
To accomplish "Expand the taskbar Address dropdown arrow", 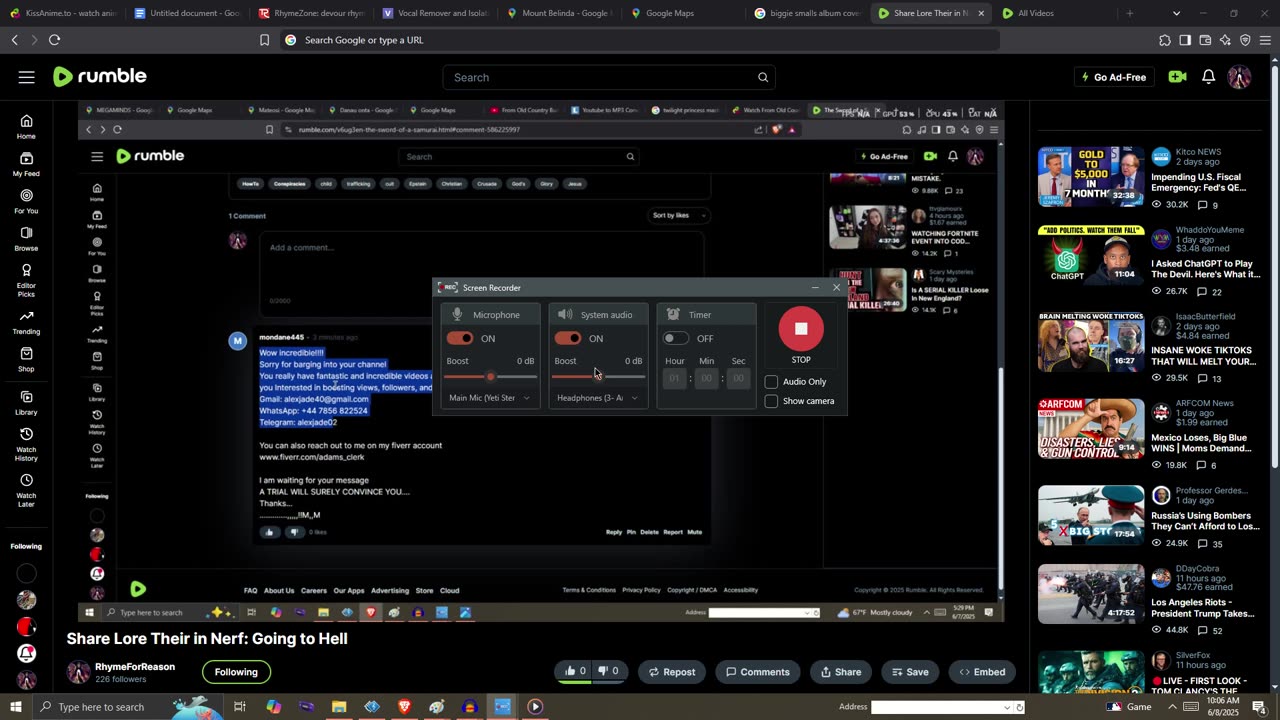I will (x=1007, y=707).
